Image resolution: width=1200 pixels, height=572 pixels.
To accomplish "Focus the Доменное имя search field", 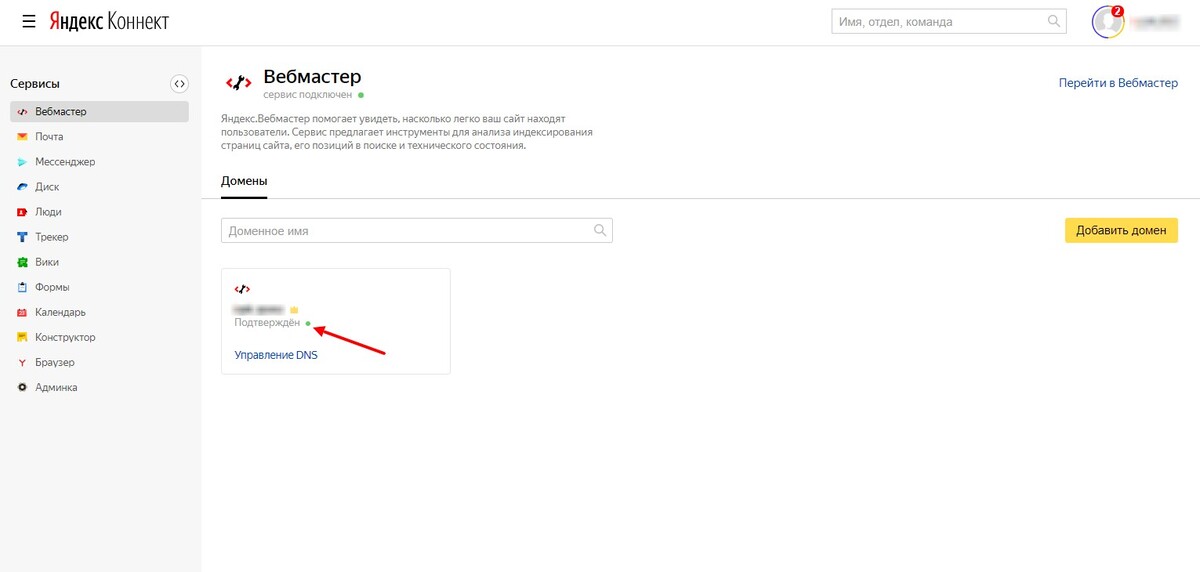I will coord(416,230).
